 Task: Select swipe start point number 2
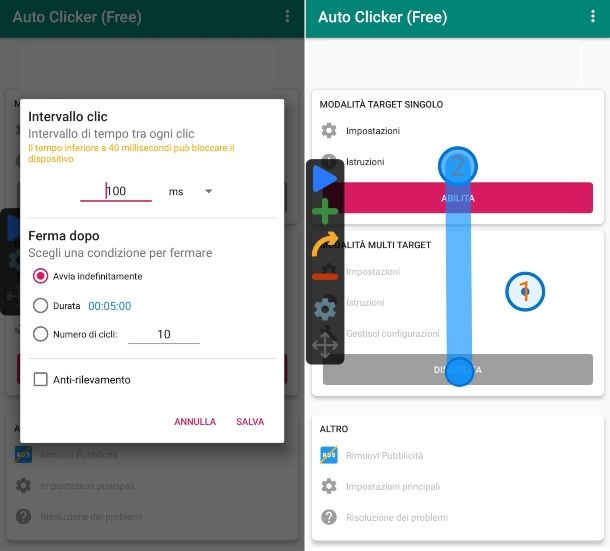pyautogui.click(x=458, y=166)
